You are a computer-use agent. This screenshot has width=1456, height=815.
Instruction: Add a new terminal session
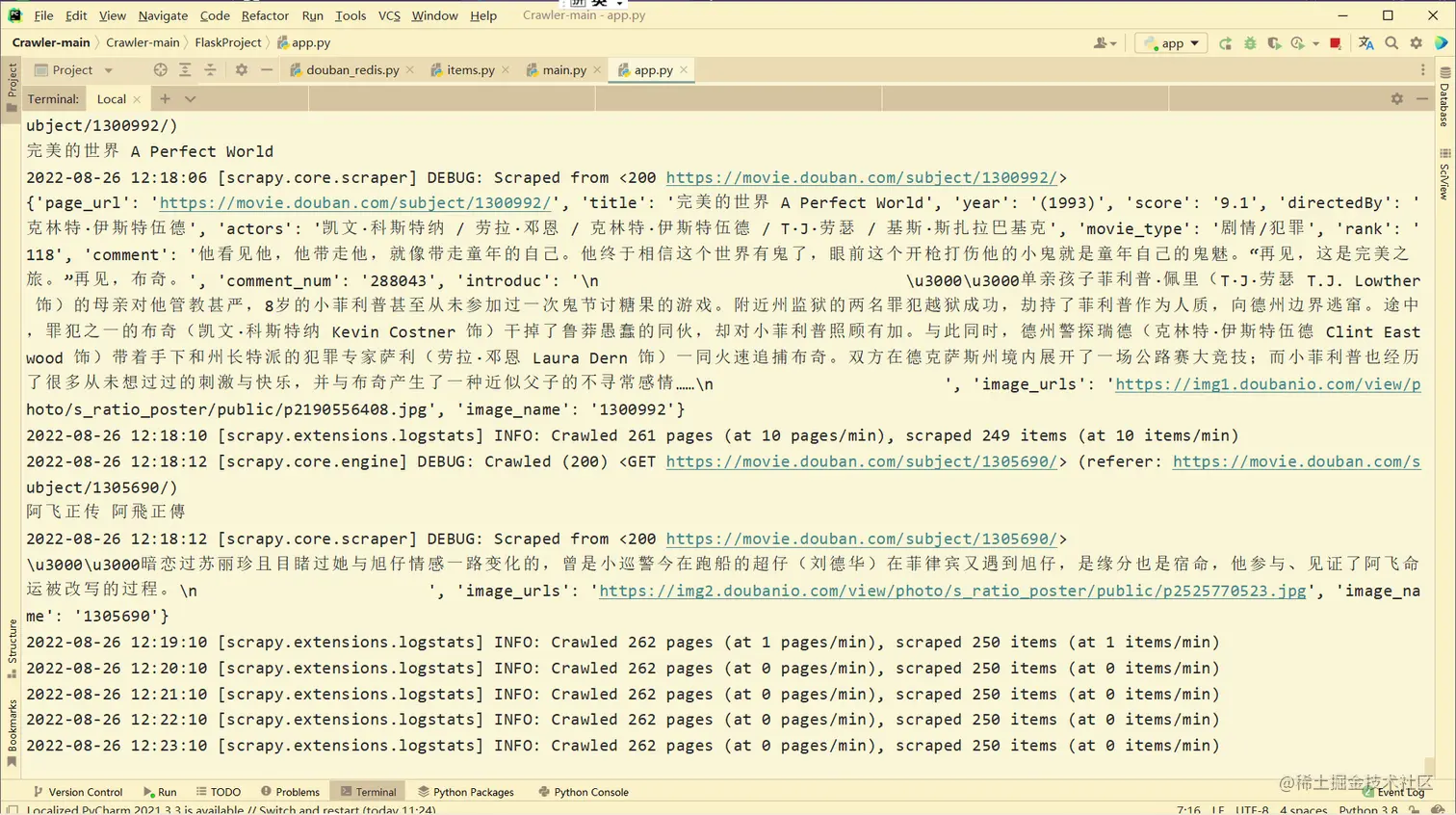(x=165, y=99)
